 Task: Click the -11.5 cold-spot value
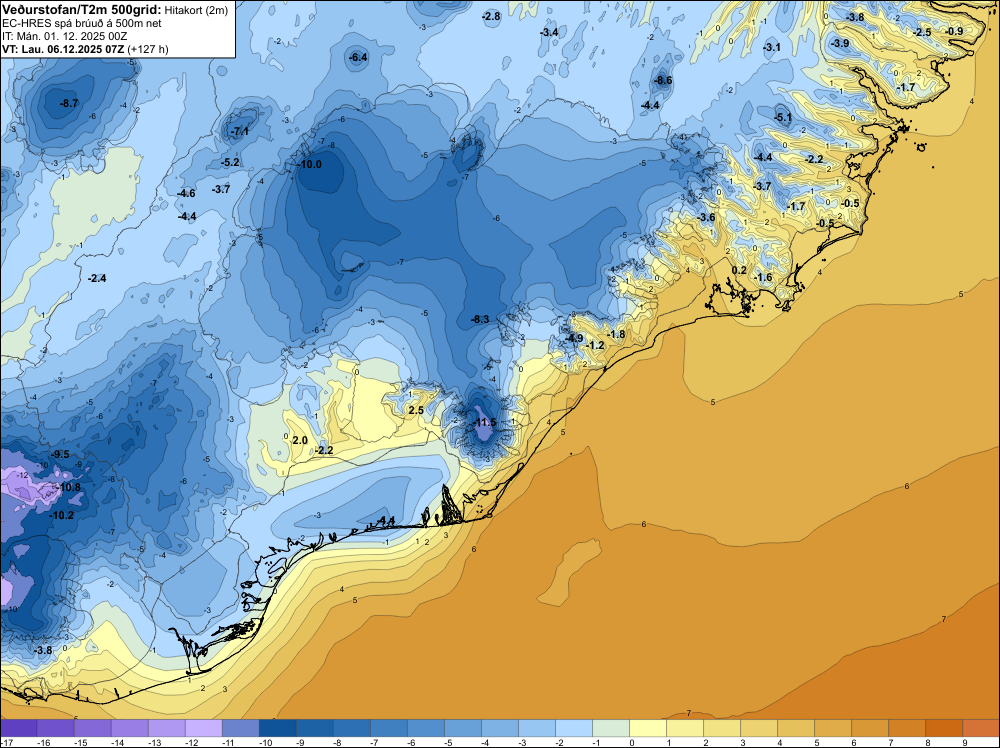(484, 422)
